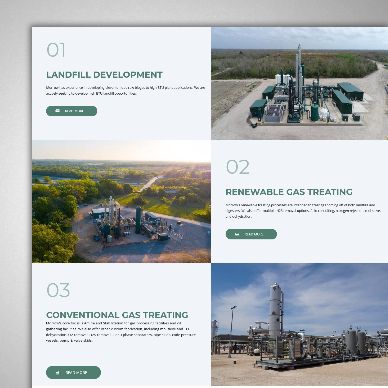The height and width of the screenshot is (388, 388).
Task: Open the Conventional Gas Treating heading
Action: click(117, 315)
